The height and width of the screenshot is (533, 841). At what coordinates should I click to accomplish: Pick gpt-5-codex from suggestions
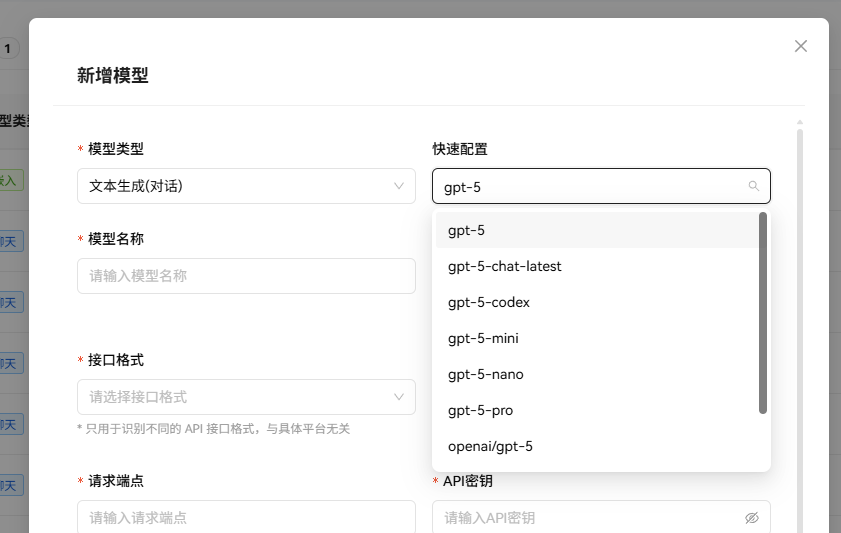click(488, 302)
